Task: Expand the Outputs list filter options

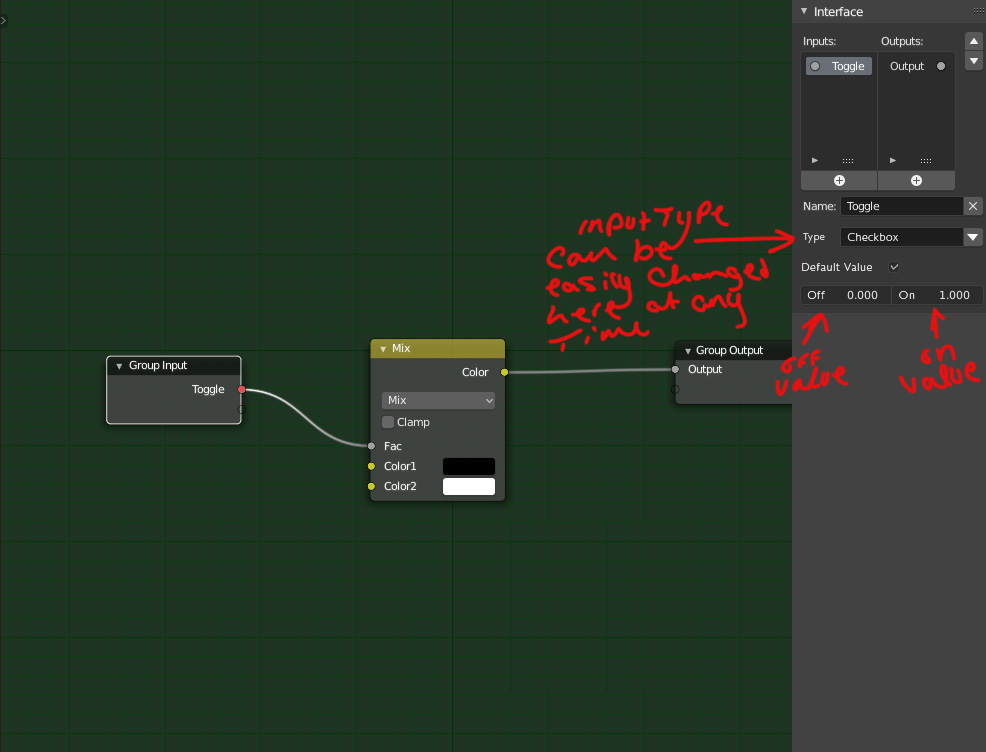Action: click(x=893, y=161)
